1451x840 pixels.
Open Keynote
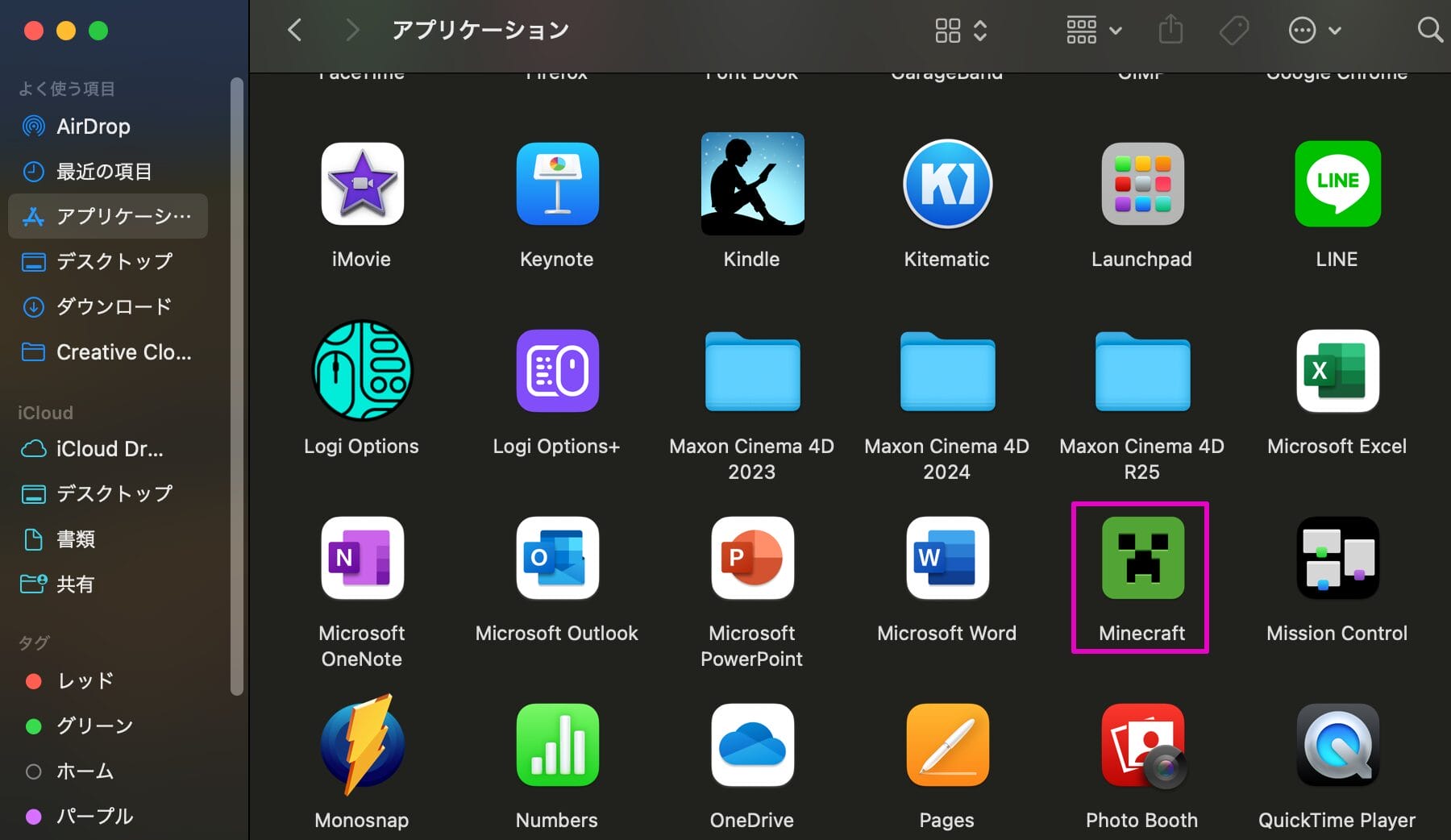[556, 184]
